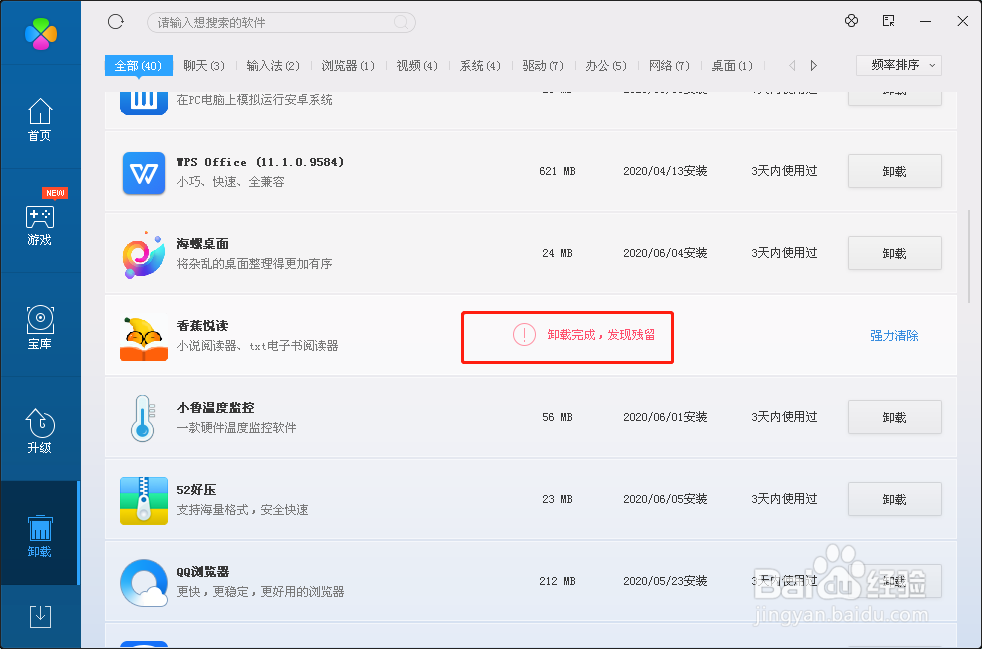Screen dimensions: 982x649
Task: Click the 小鲁温度监控 name text
Action: tap(215, 408)
